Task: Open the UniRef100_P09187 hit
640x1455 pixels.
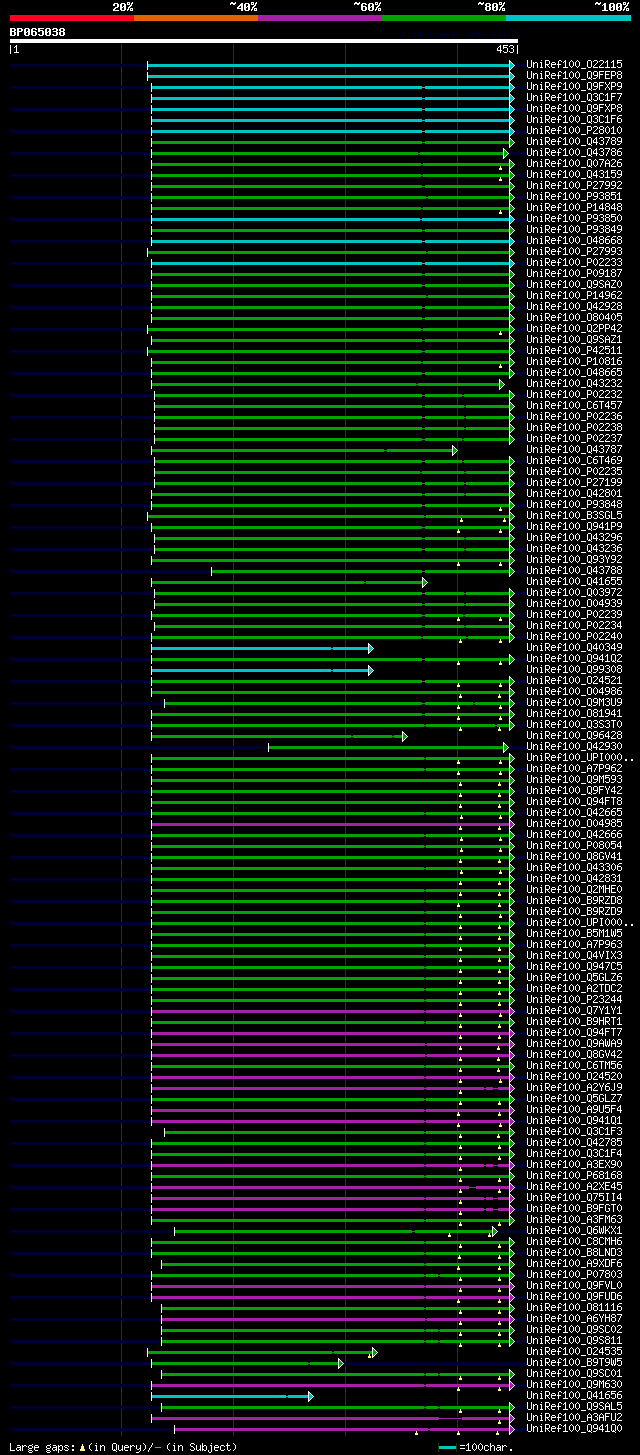Action: (574, 274)
